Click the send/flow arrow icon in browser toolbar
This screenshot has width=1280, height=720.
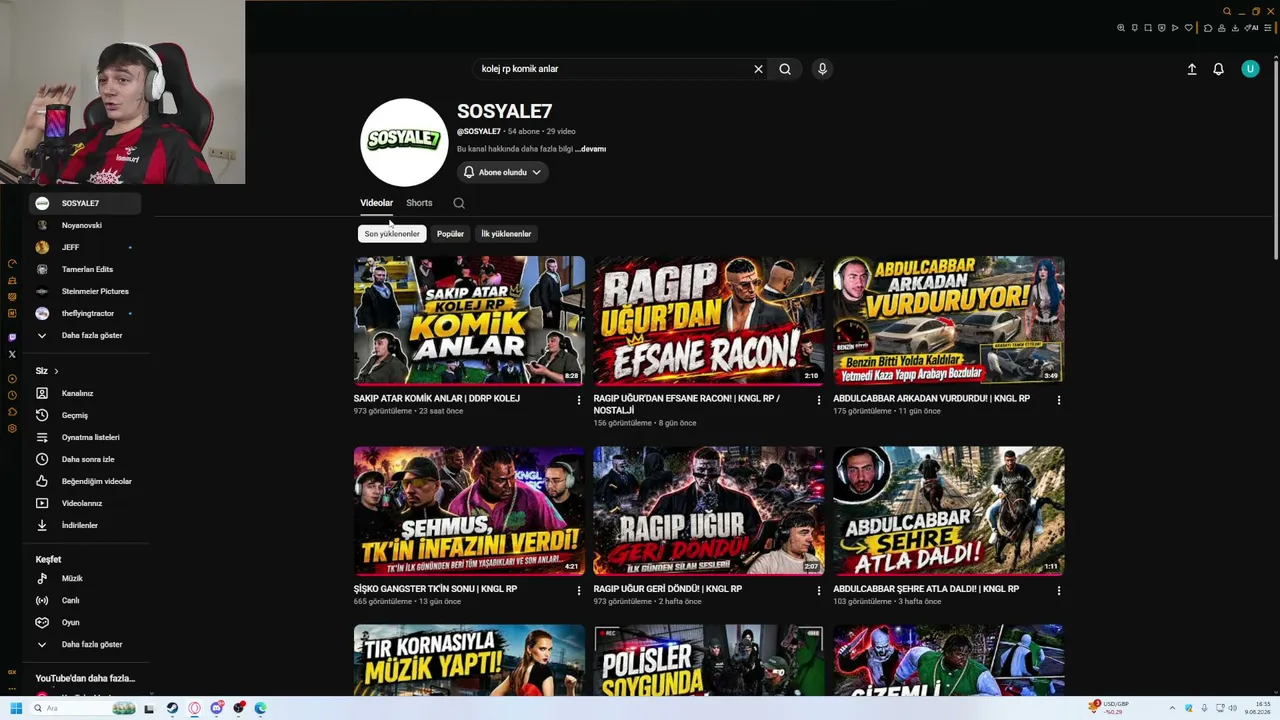[x=1175, y=28]
